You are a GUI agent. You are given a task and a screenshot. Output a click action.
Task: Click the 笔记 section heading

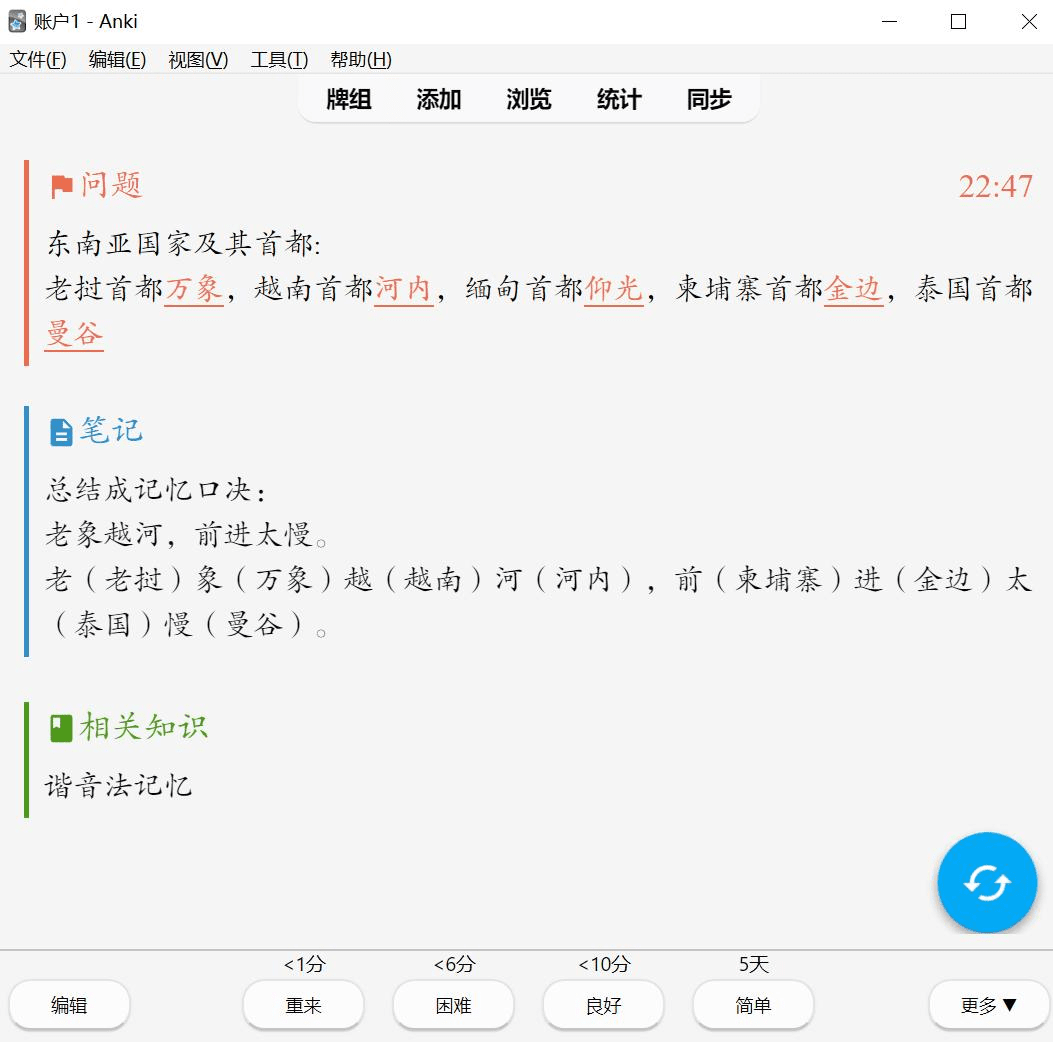tap(111, 430)
